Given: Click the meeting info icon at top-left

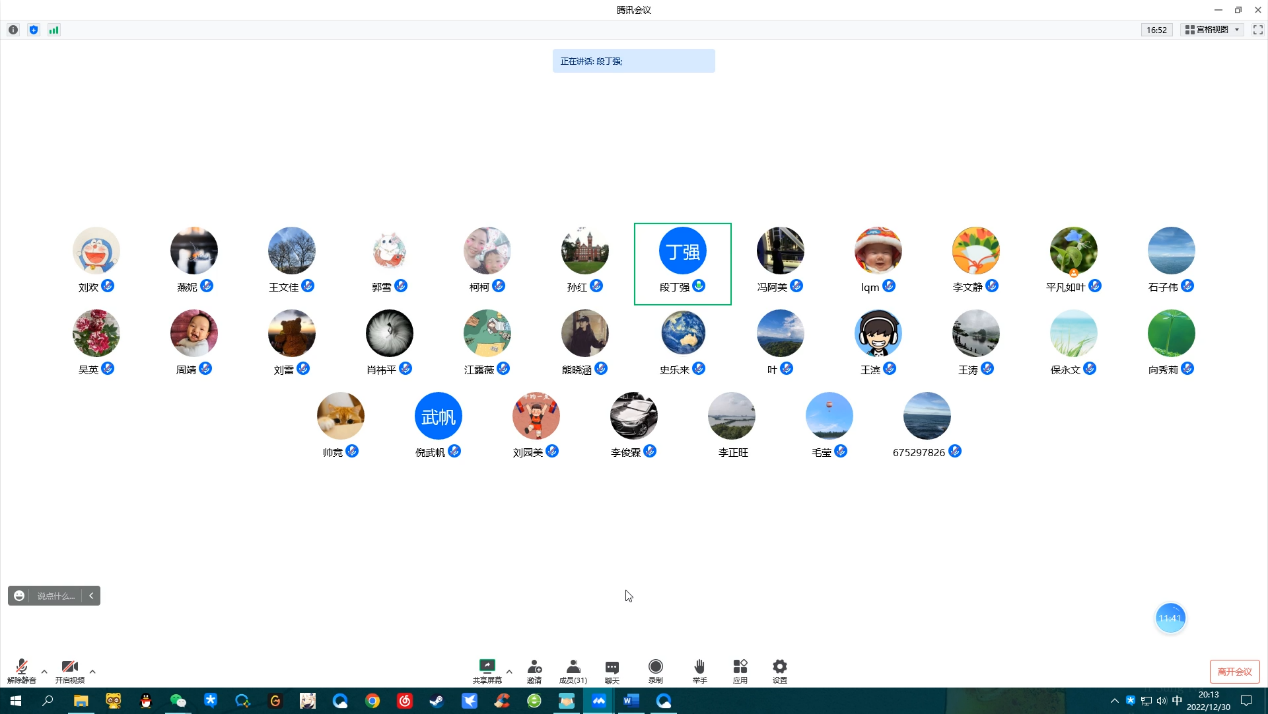Looking at the screenshot, I should click(x=13, y=30).
